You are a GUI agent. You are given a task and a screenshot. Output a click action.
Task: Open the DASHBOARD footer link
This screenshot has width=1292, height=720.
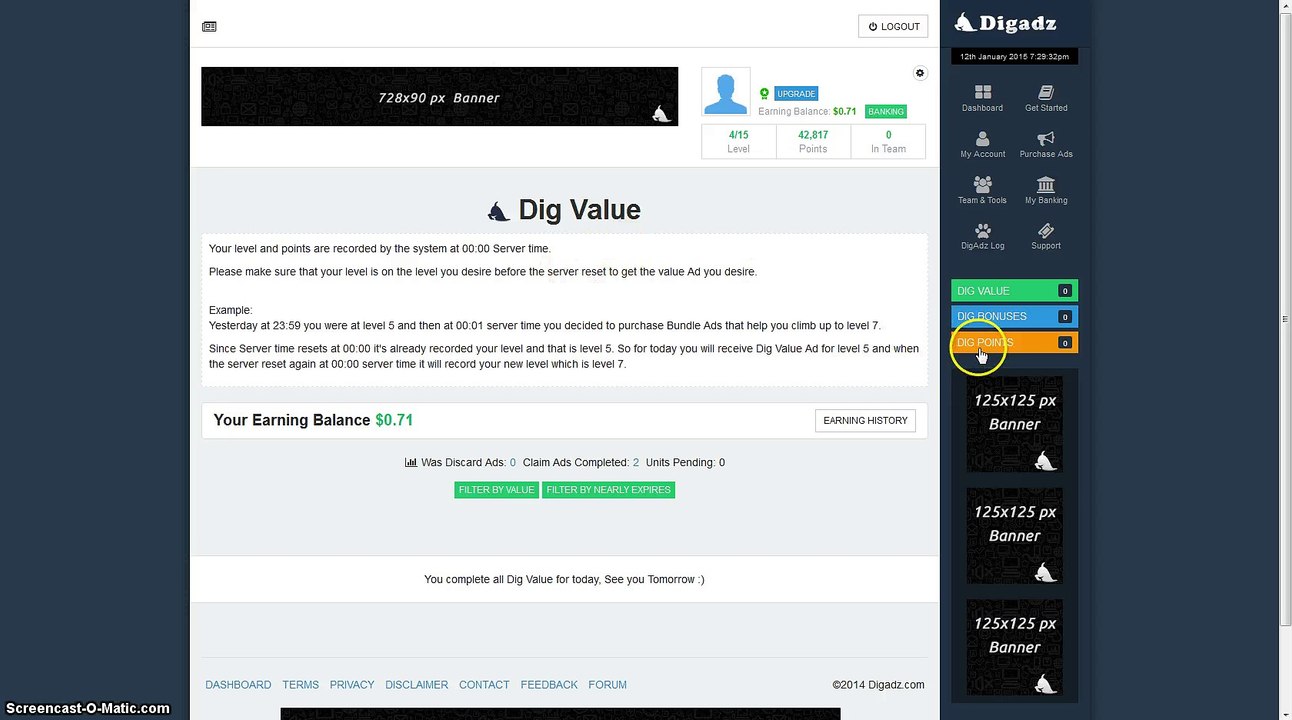click(x=238, y=685)
